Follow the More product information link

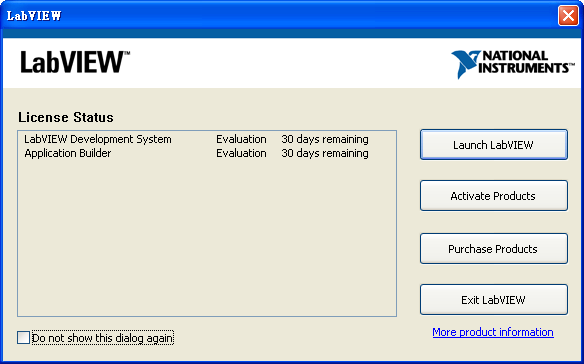click(x=493, y=332)
